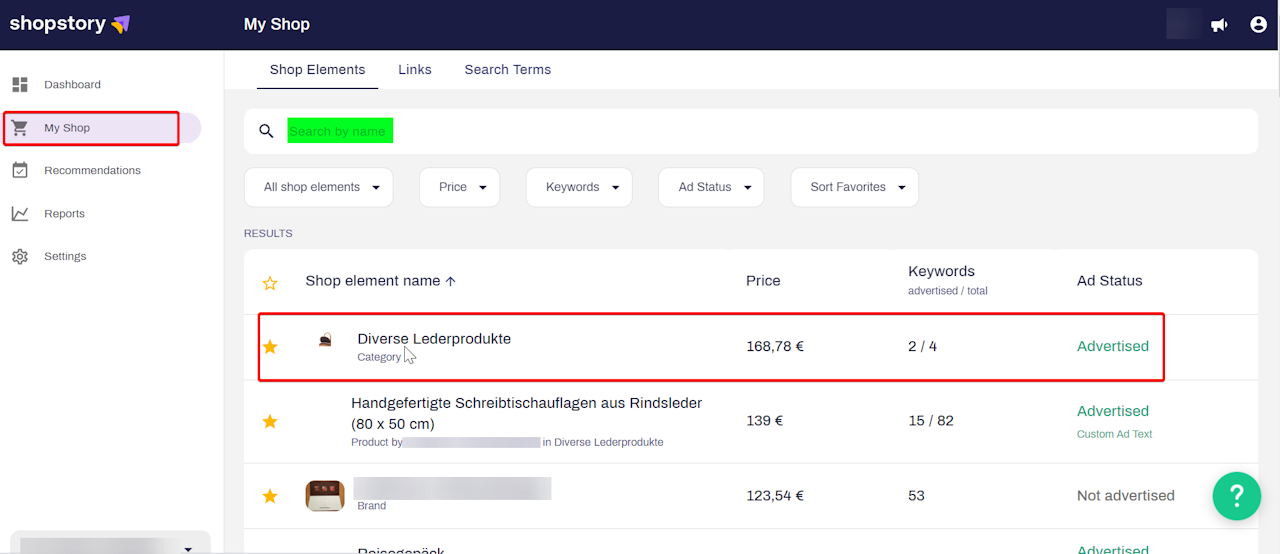Viewport: 1280px width, 554px height.
Task: Click the shopstory logo
Action: pyautogui.click(x=70, y=24)
